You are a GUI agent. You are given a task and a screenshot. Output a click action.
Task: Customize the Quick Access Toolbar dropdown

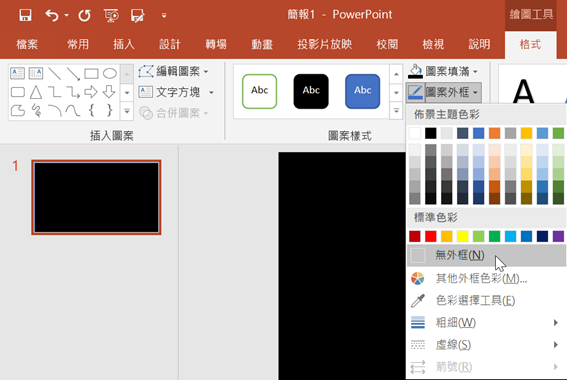pos(164,16)
